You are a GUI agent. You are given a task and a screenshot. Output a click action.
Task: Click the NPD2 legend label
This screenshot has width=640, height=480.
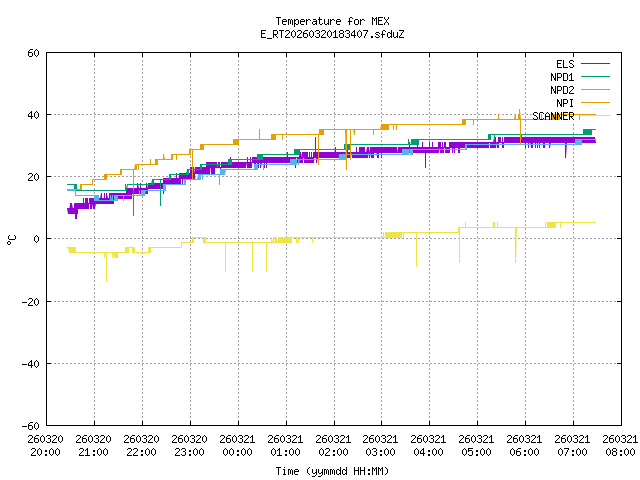[562, 90]
